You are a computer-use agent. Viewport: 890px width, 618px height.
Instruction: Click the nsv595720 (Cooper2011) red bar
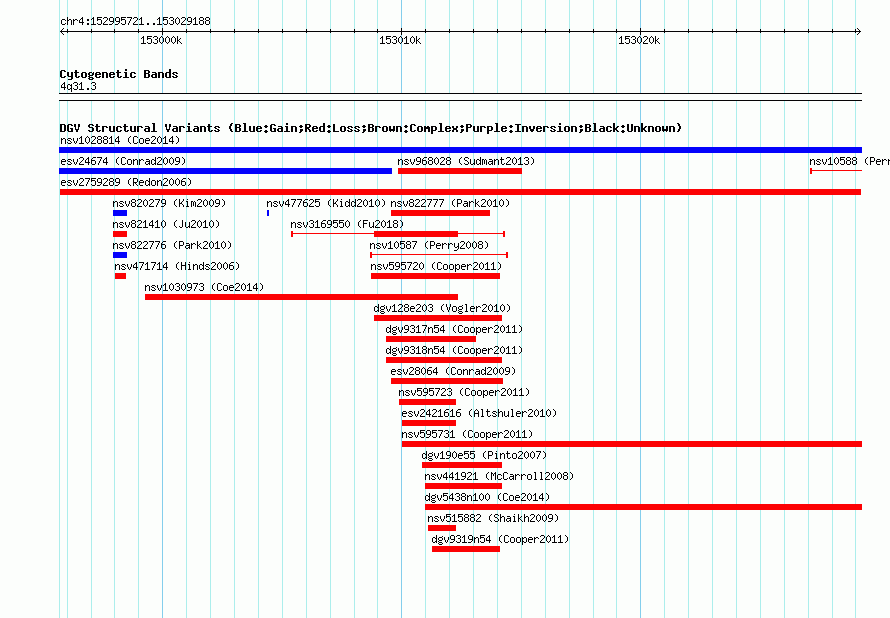click(435, 276)
